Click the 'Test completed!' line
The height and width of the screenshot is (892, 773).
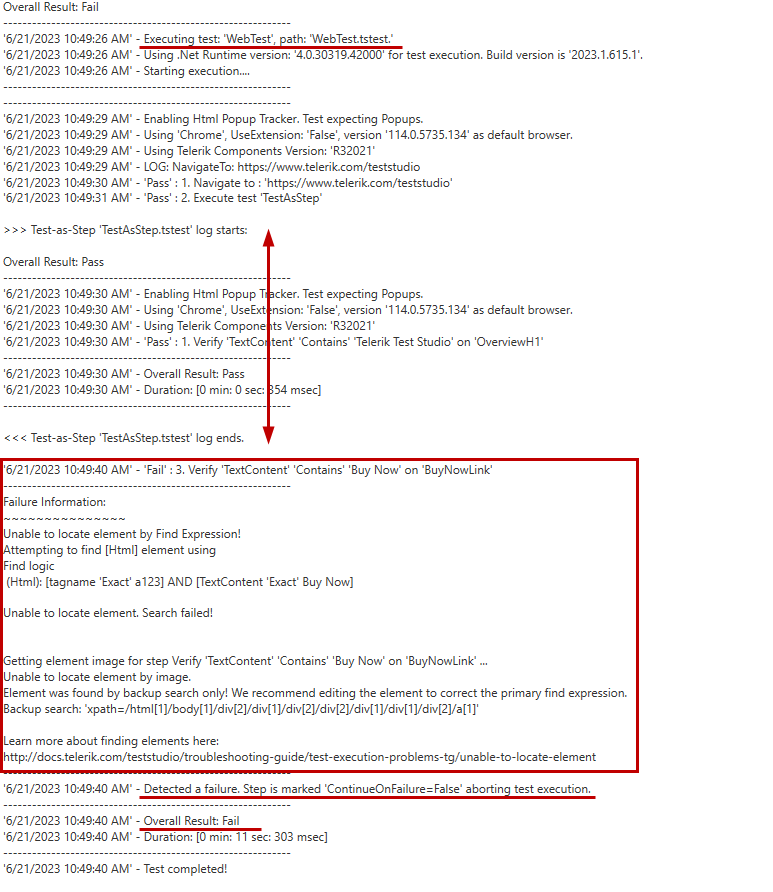115,869
